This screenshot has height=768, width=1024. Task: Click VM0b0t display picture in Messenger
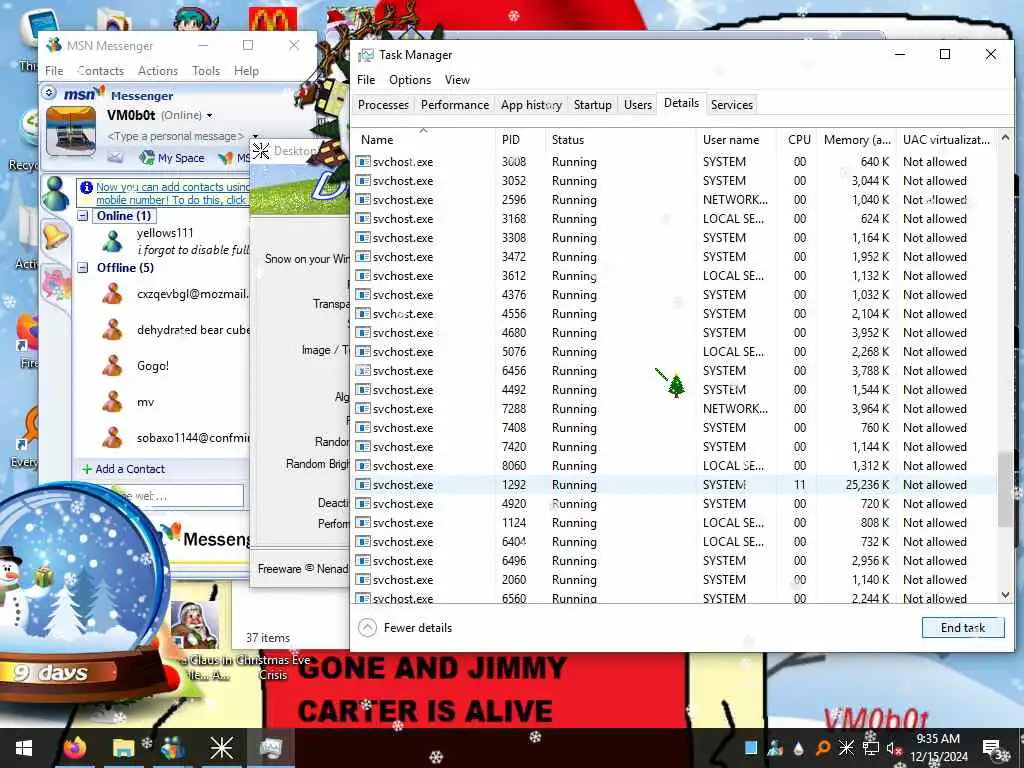[x=71, y=131]
